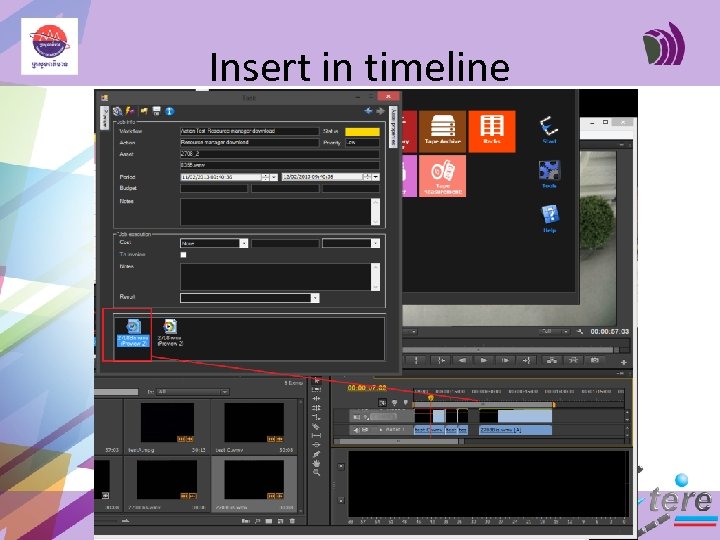Viewport: 720px width, 540px height.
Task: Click the Job info Notes text area
Action: click(x=280, y=212)
